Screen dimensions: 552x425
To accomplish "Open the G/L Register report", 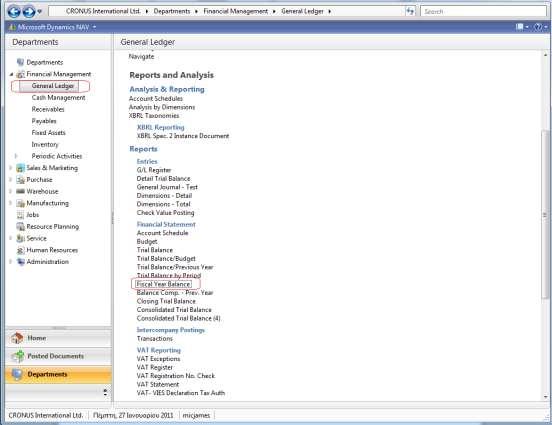I will pyautogui.click(x=154, y=170).
